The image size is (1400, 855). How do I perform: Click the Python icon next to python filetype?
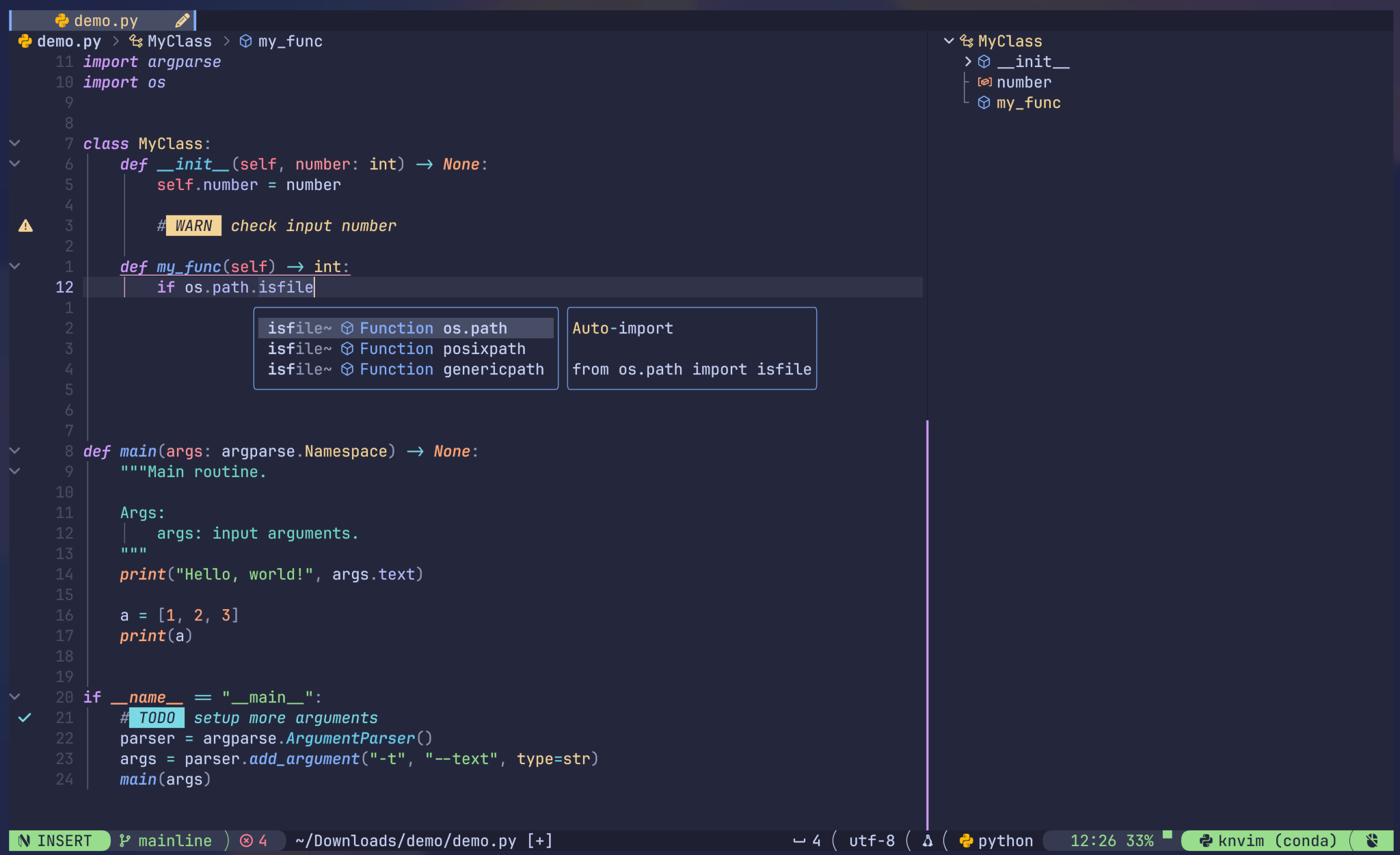pyautogui.click(x=967, y=841)
